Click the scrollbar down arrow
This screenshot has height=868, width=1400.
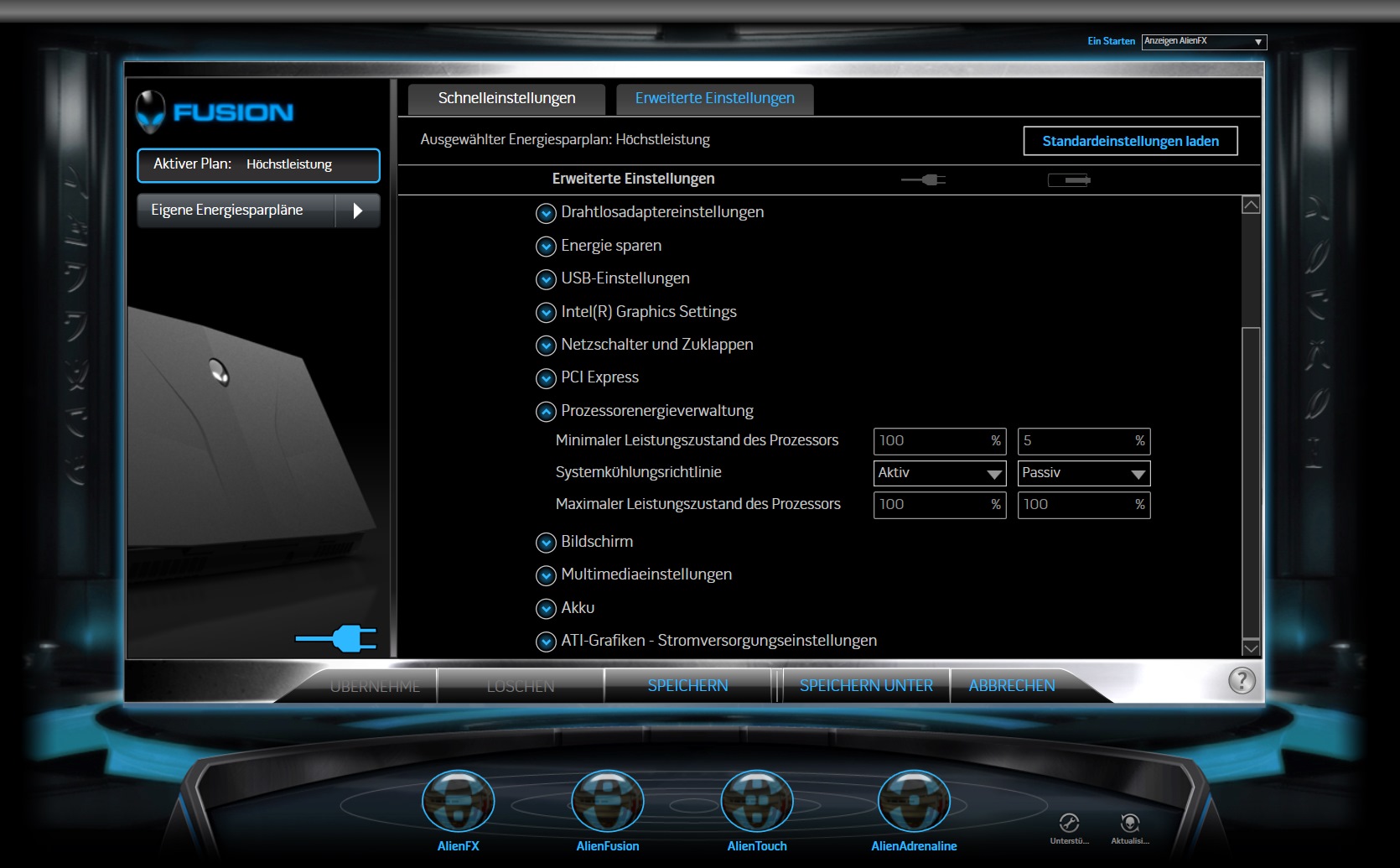click(1251, 647)
